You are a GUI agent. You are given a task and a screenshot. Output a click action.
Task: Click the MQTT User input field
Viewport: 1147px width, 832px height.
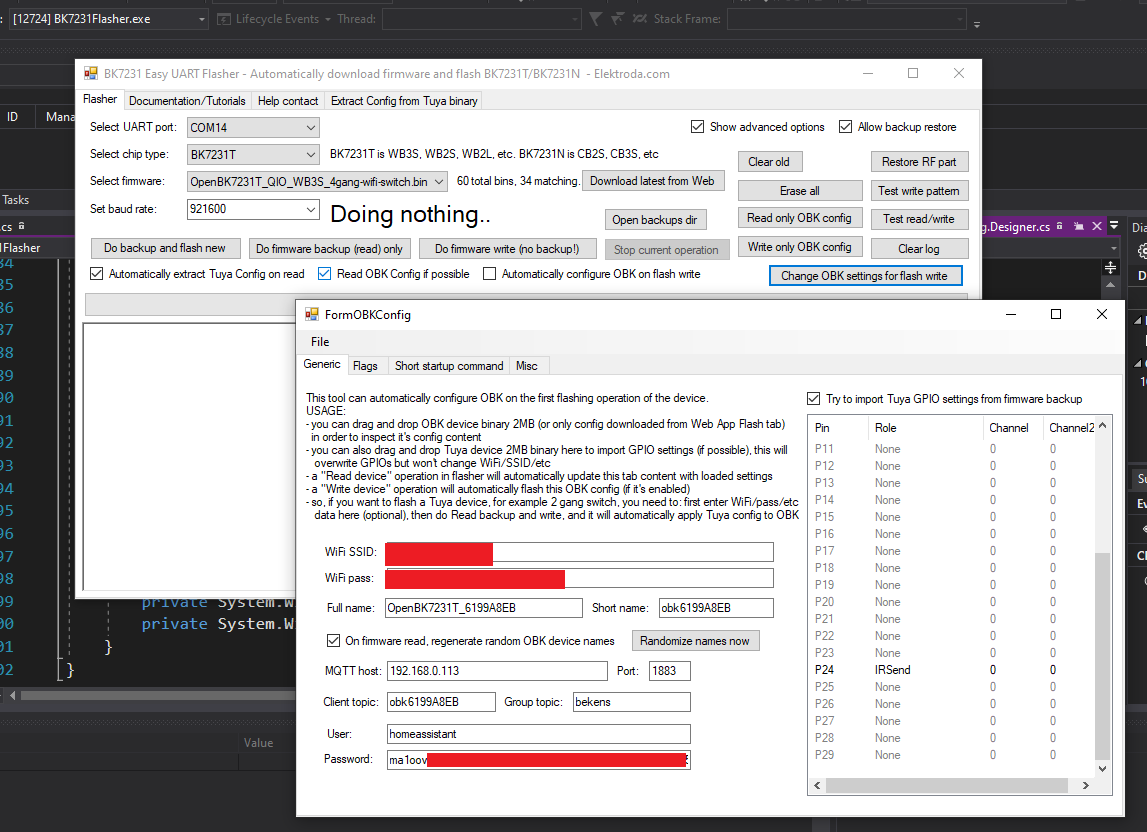pyautogui.click(x=539, y=734)
